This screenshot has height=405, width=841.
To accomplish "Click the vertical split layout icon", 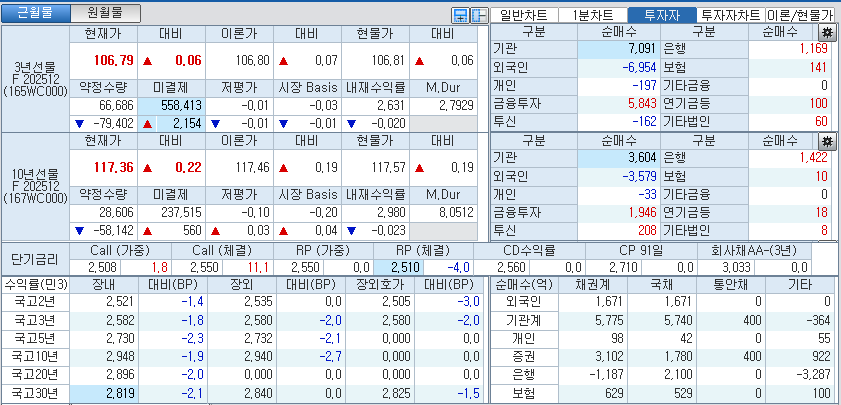I will (478, 16).
